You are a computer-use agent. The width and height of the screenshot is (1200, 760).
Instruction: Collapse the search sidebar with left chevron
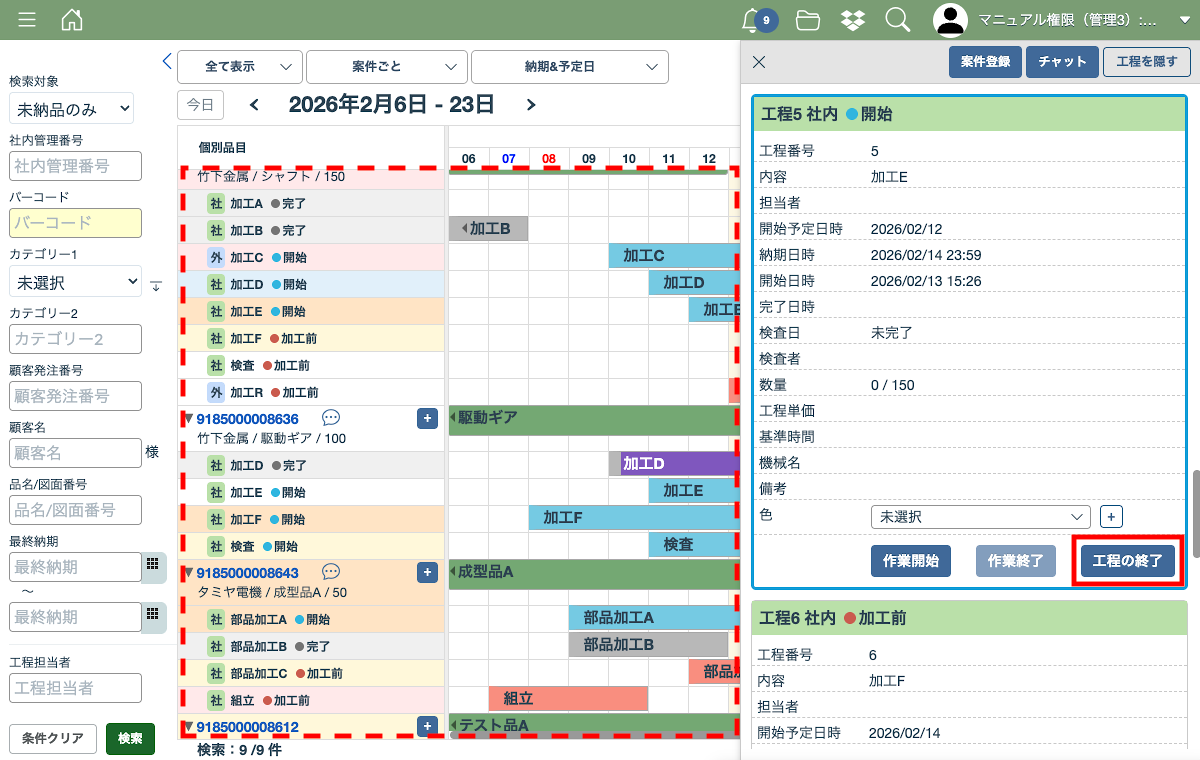pyautogui.click(x=167, y=62)
